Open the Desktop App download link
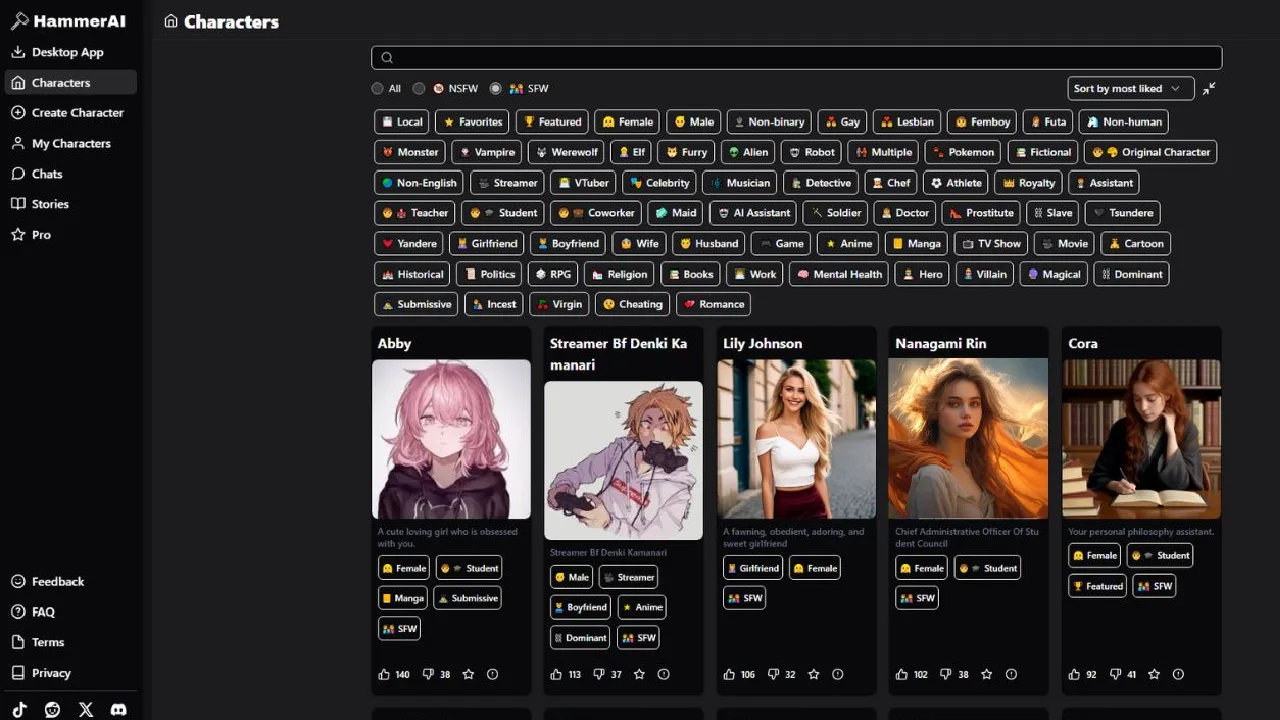The height and width of the screenshot is (720, 1280). tap(67, 52)
